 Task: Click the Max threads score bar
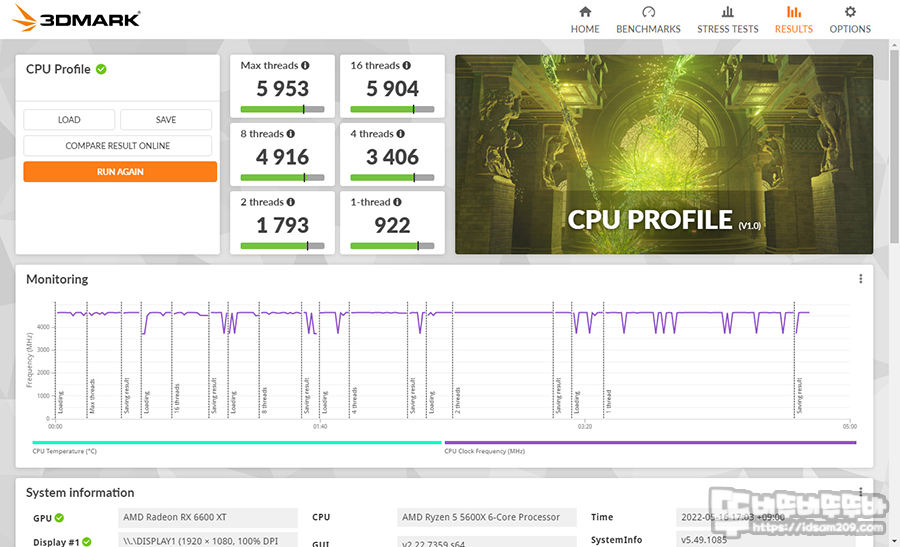click(x=282, y=109)
